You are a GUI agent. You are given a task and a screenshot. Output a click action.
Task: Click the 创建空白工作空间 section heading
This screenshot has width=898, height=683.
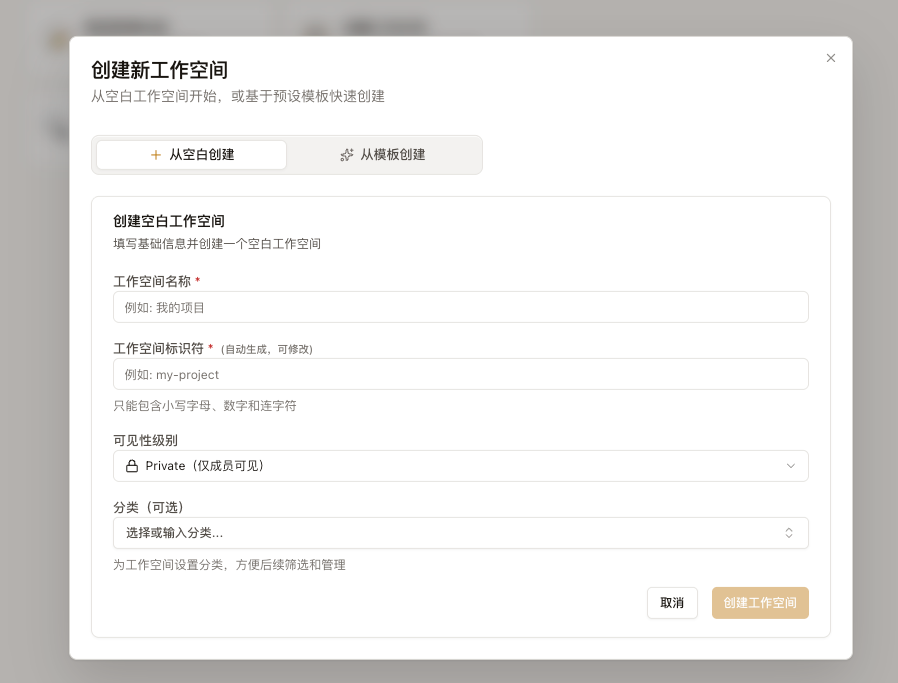click(169, 221)
